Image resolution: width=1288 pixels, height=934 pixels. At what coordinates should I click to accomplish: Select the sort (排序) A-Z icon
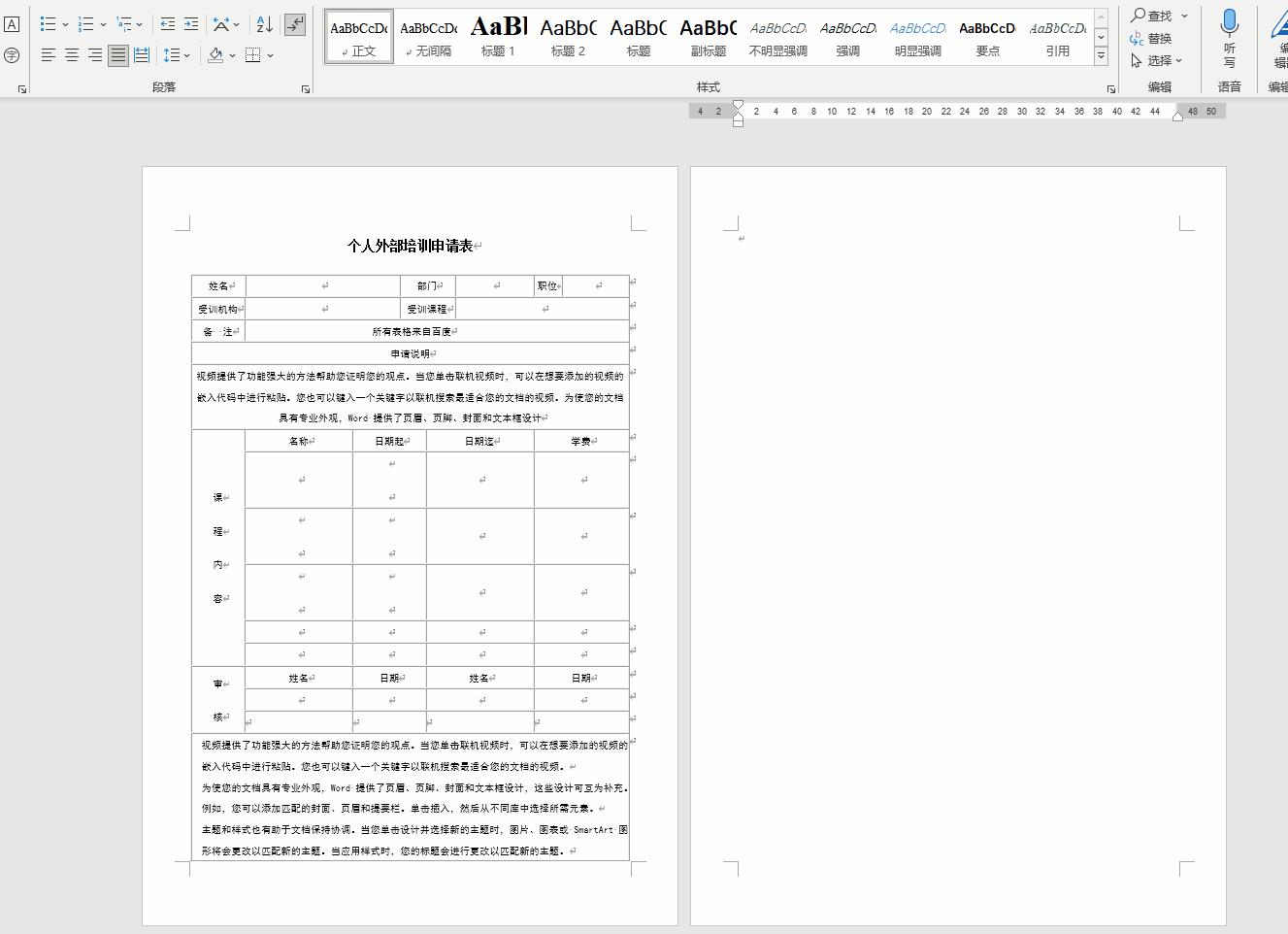pos(263,24)
